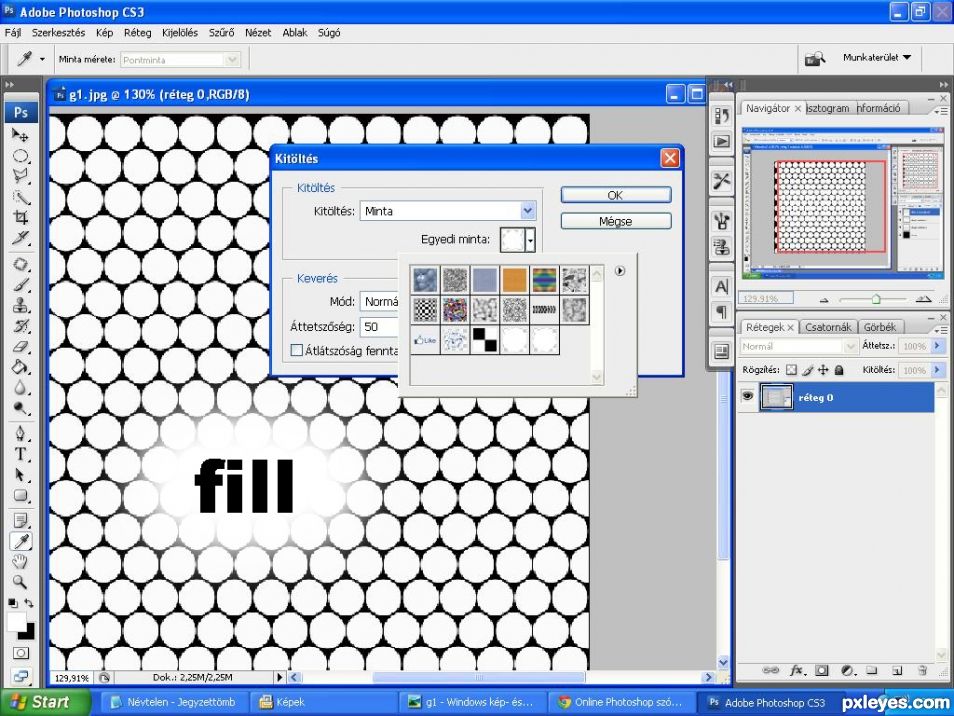Select the History Brush tool

(x=21, y=326)
